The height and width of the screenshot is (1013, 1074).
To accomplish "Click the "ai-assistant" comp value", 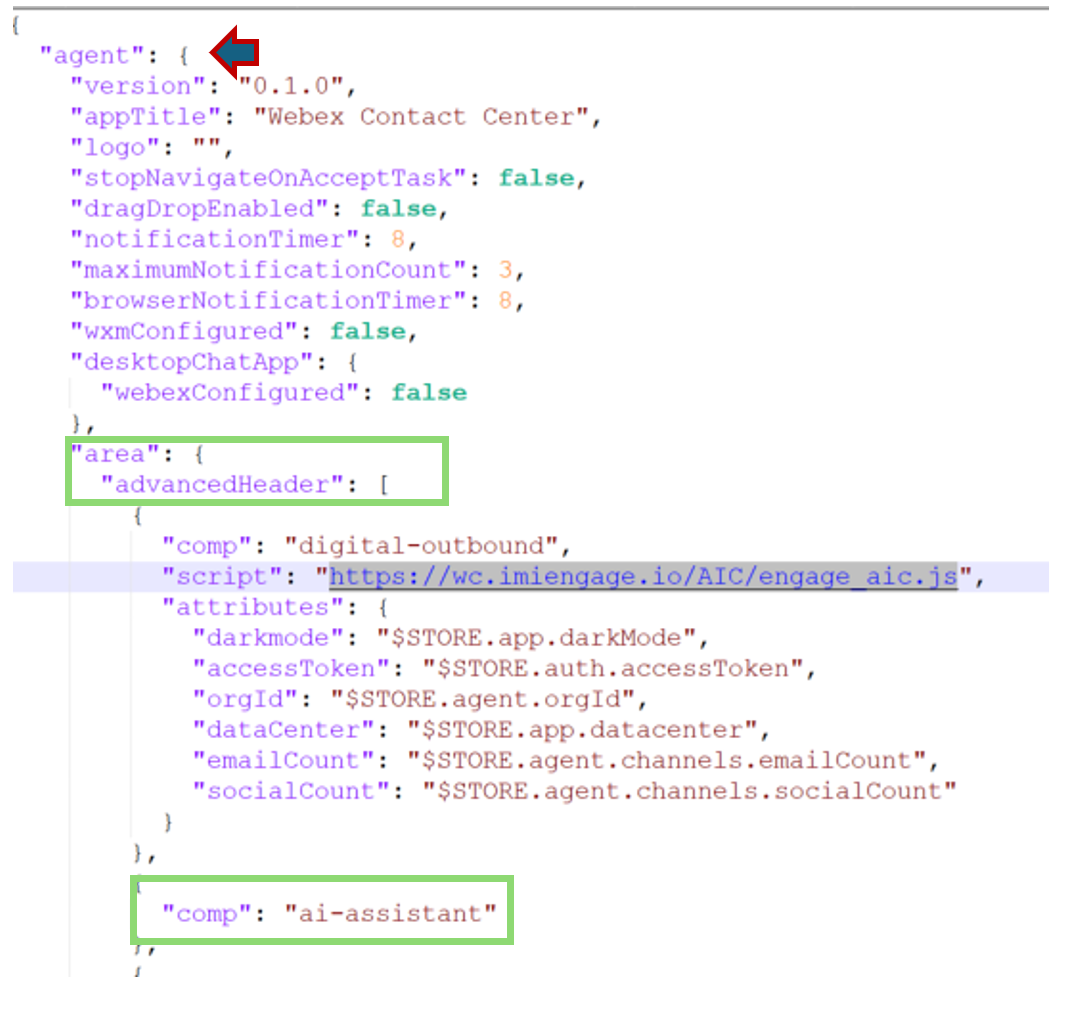I will coord(391,913).
